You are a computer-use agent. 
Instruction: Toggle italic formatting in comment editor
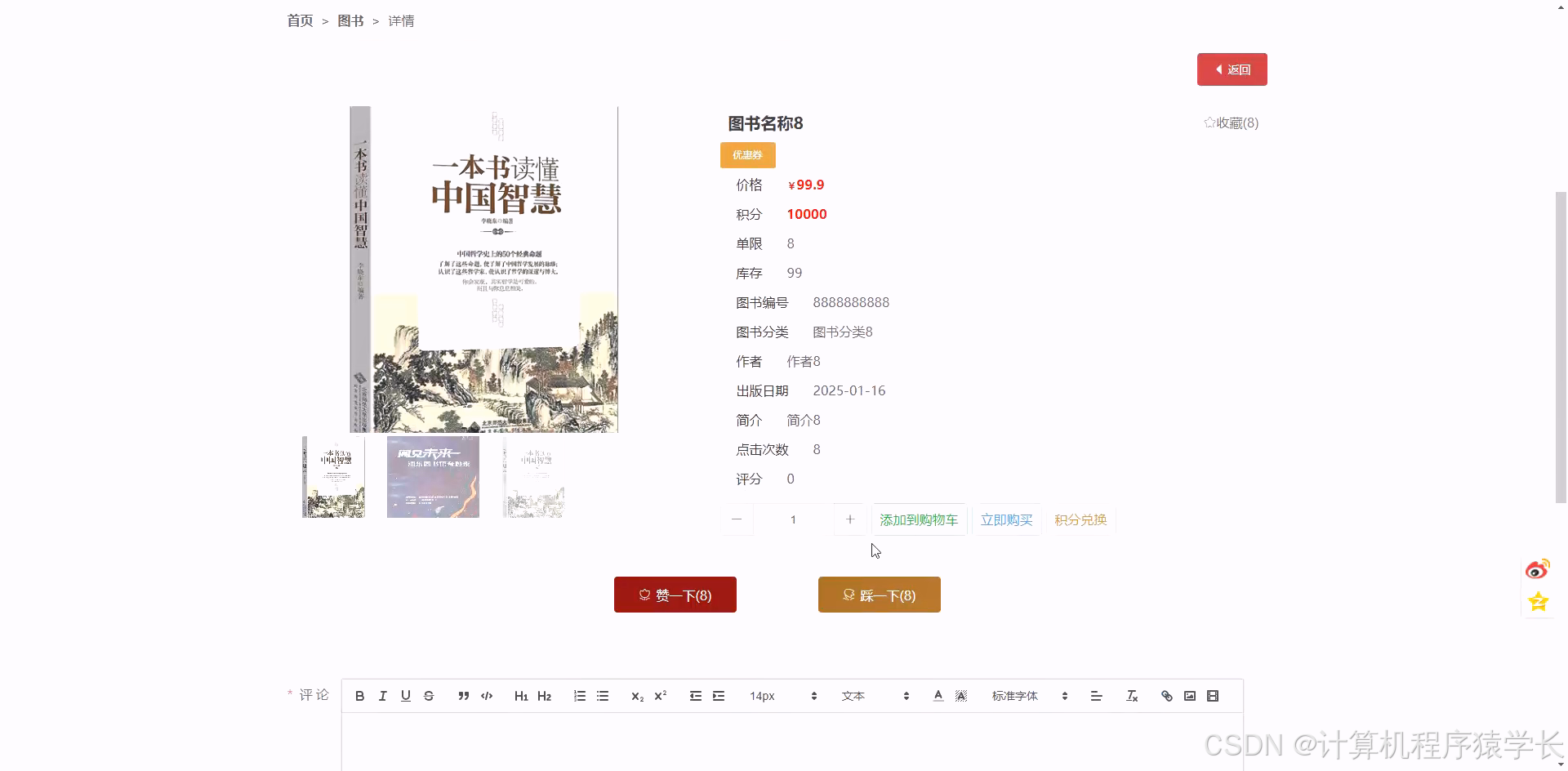click(x=382, y=696)
